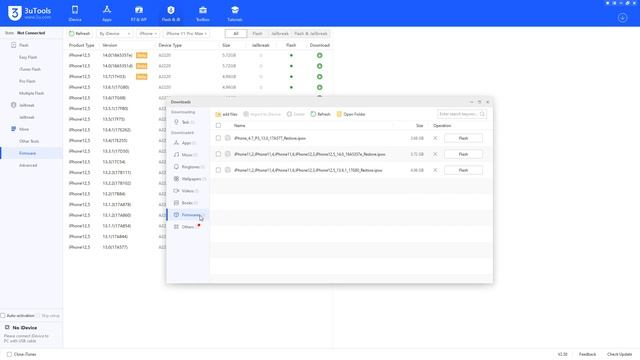Remove the 14.0_18A5357e firmware with X icon
The width and height of the screenshot is (640, 360).
(435, 154)
